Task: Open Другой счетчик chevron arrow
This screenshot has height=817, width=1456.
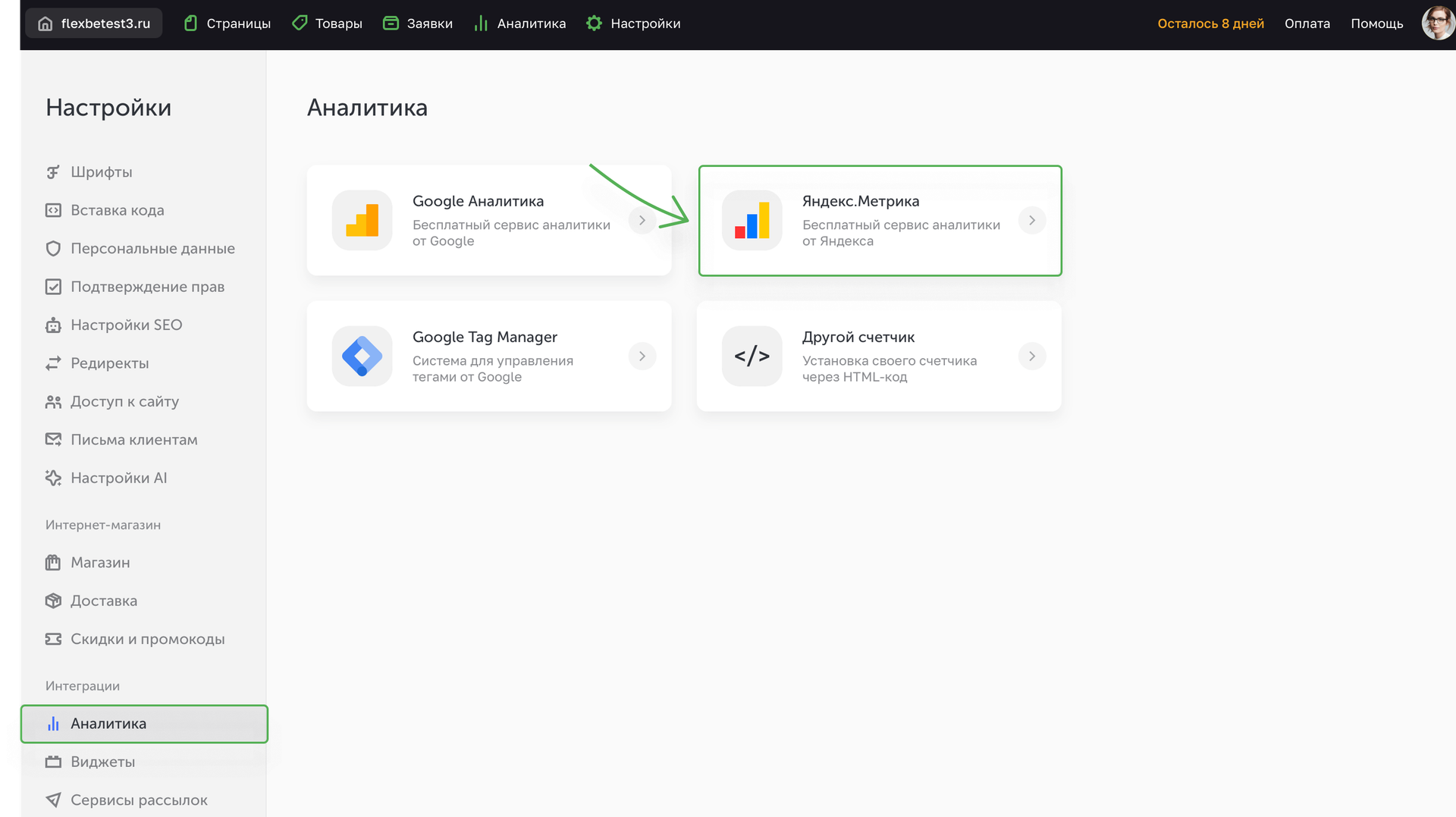Action: (1031, 356)
